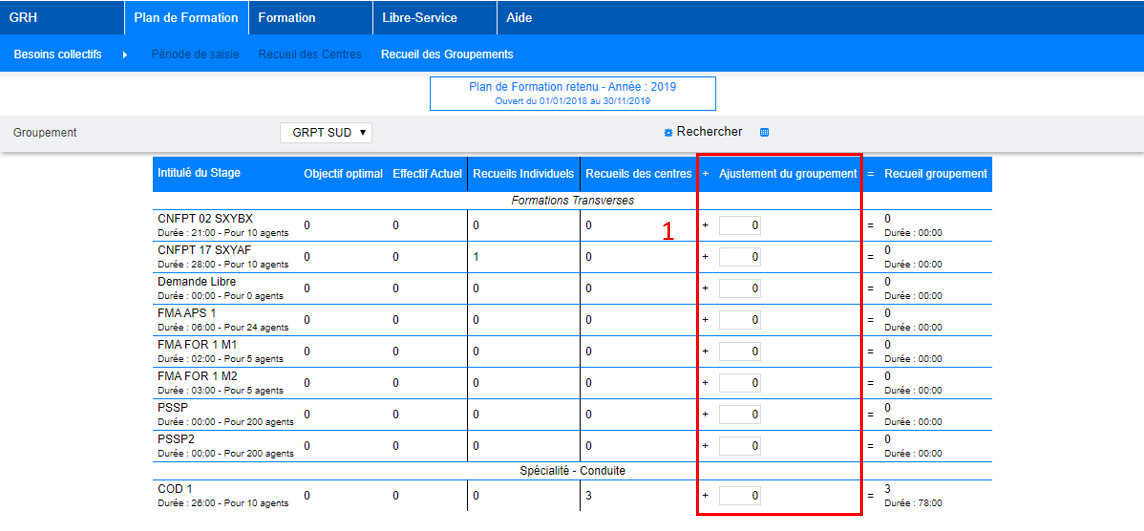Click the gear icon beside Rechercher
Image resolution: width=1144 pixels, height=531 pixels.
click(x=668, y=132)
